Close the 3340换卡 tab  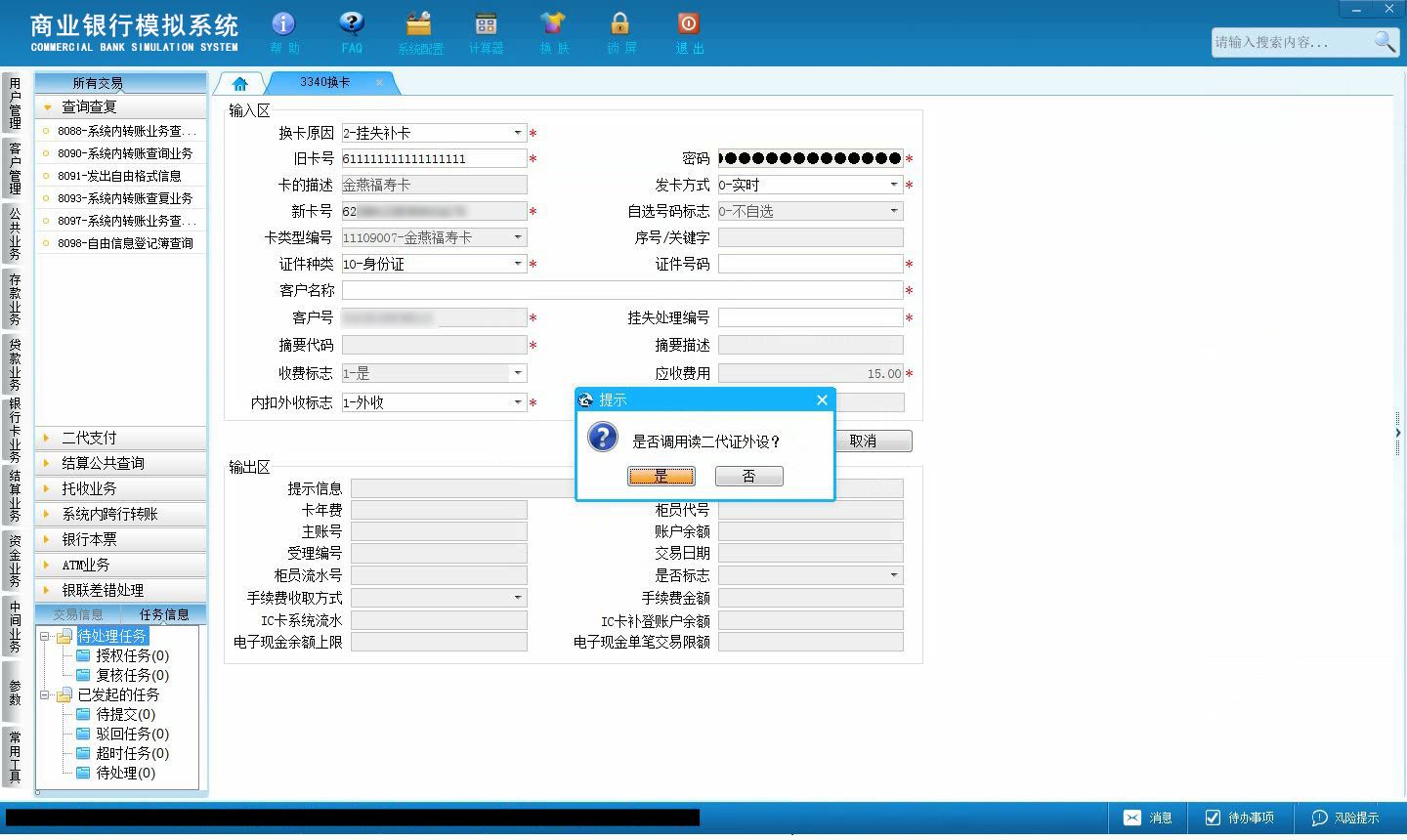pyautogui.click(x=379, y=83)
